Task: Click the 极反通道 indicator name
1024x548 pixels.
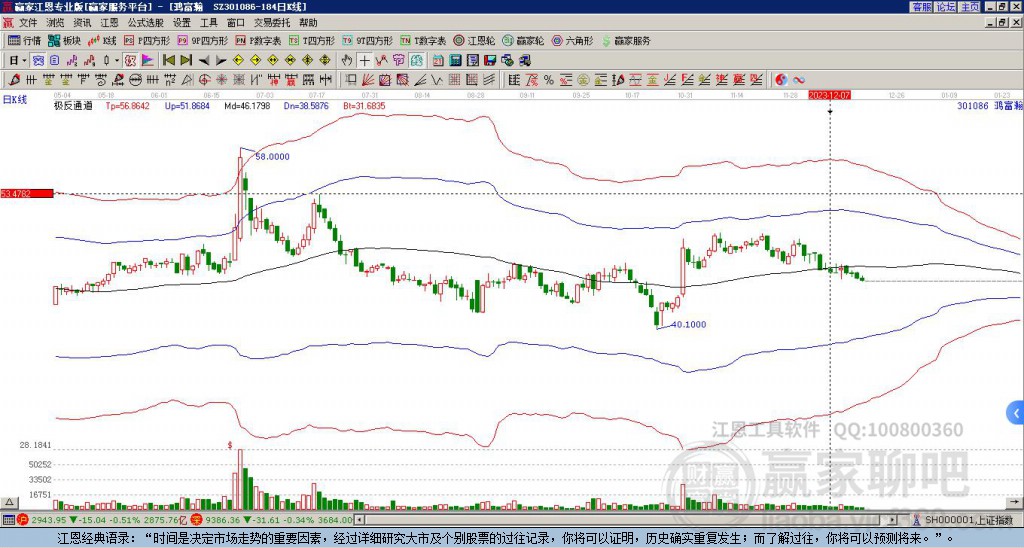Action: pyautogui.click(x=73, y=106)
